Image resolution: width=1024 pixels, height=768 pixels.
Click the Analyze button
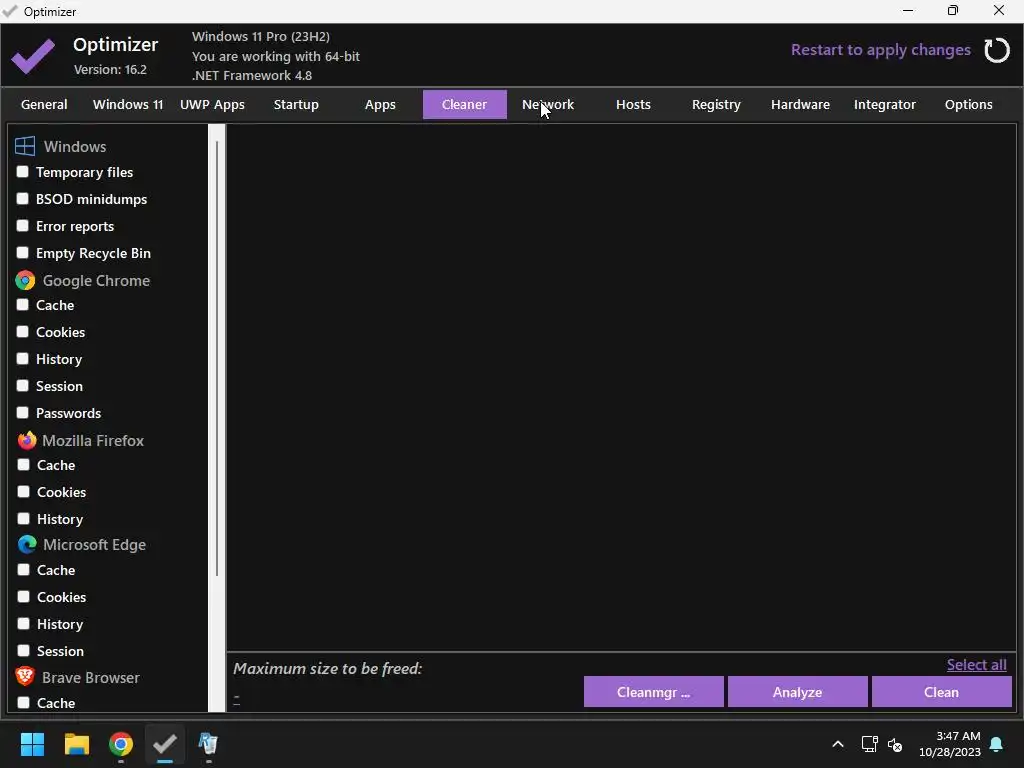[x=797, y=692]
